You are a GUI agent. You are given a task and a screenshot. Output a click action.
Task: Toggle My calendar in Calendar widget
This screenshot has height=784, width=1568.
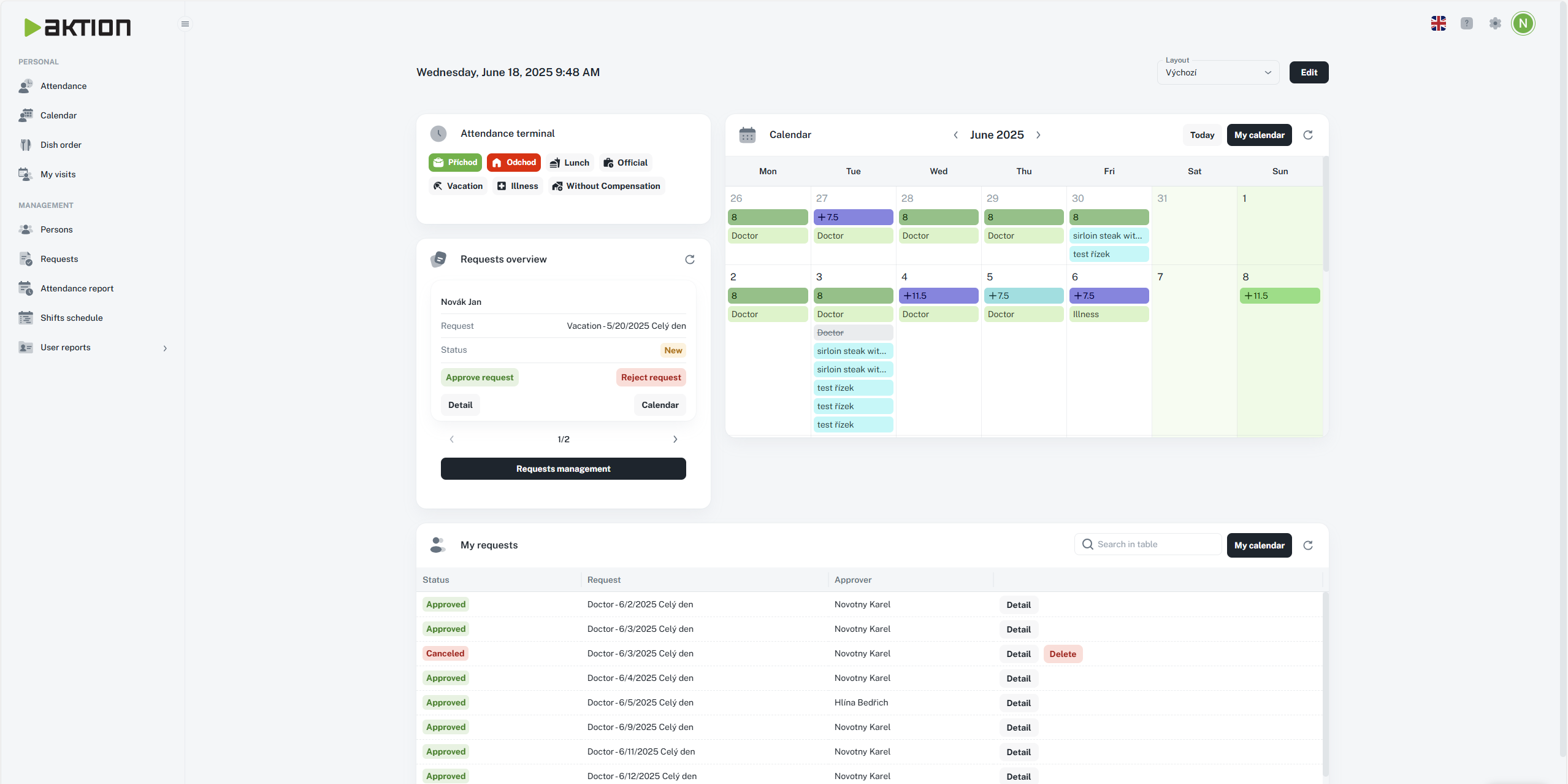click(x=1258, y=135)
